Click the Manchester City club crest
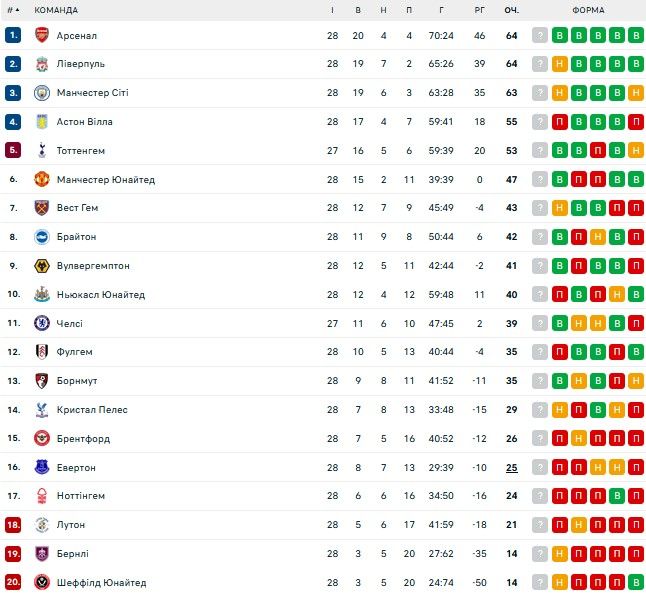The image size is (646, 596). coord(42,93)
